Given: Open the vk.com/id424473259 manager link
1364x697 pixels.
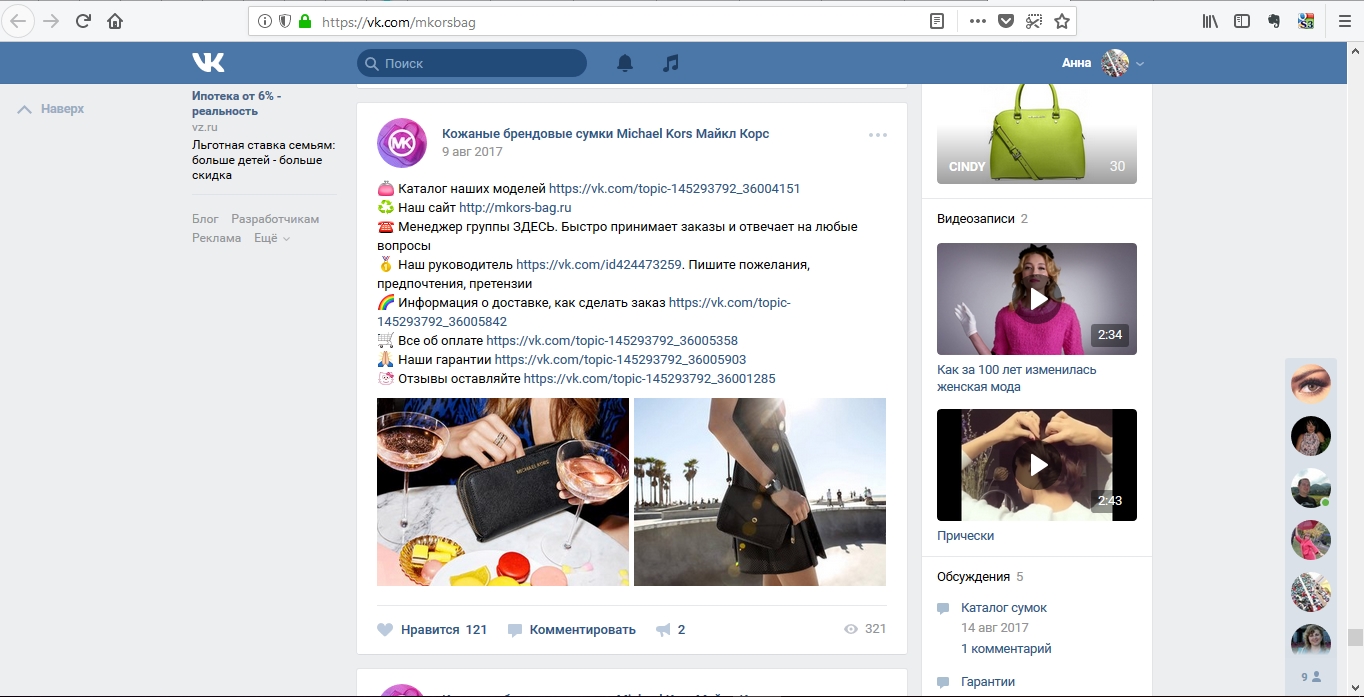Looking at the screenshot, I should point(598,264).
